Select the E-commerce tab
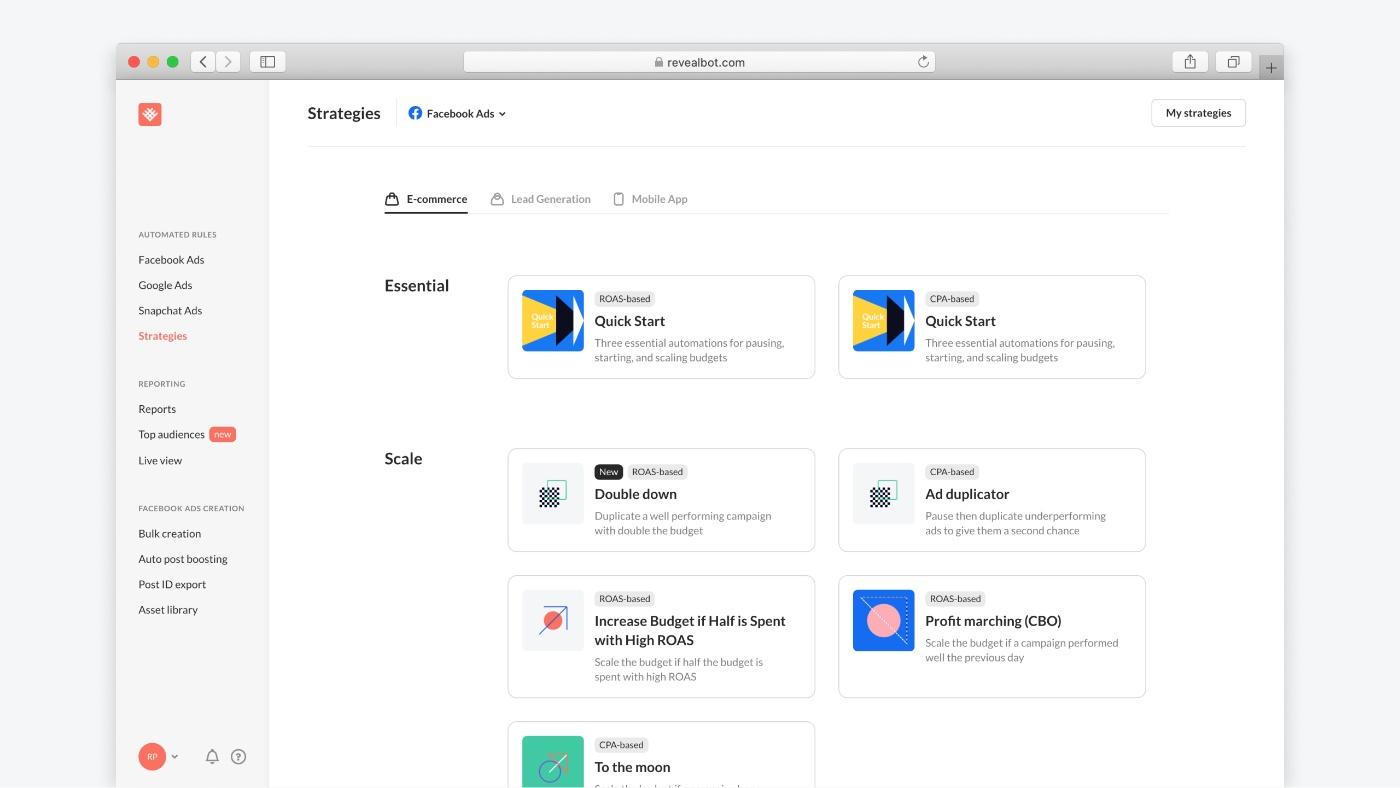 coord(426,199)
